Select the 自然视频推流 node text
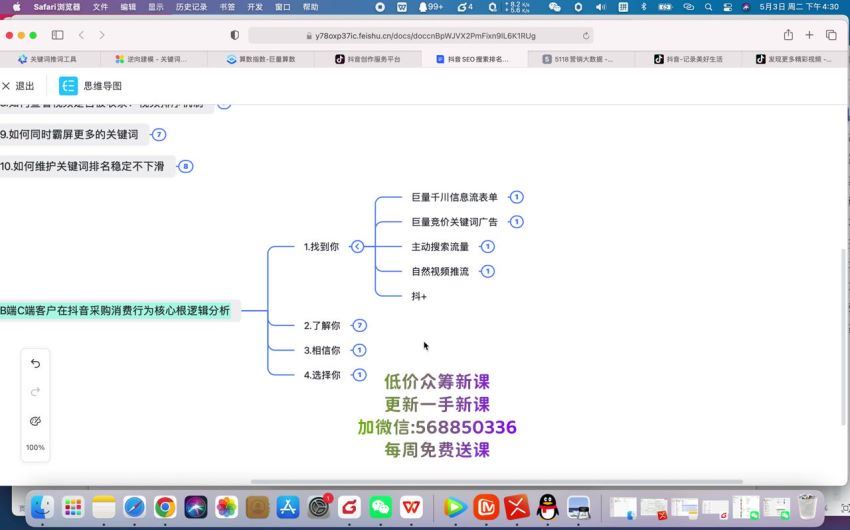Image resolution: width=850 pixels, height=530 pixels. [x=440, y=271]
